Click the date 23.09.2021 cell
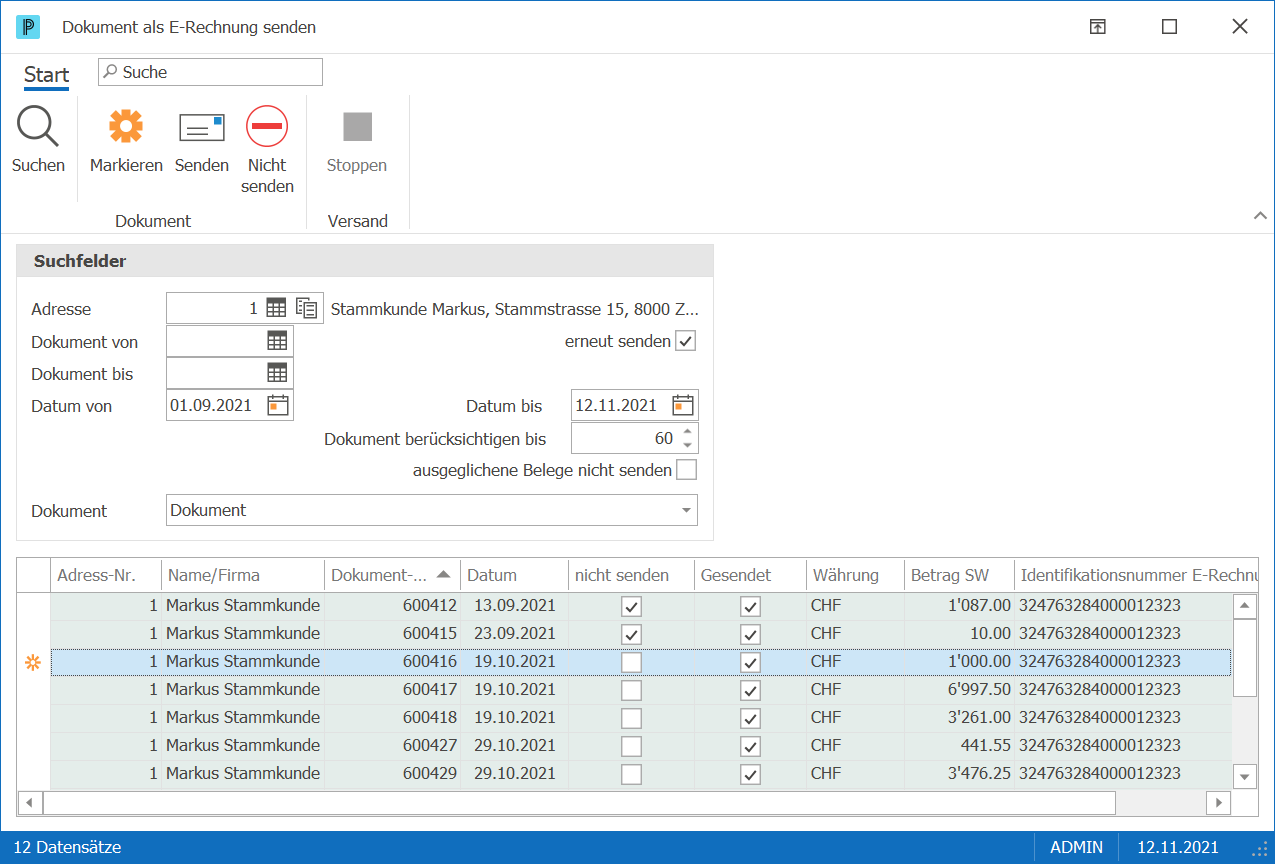 pos(514,633)
